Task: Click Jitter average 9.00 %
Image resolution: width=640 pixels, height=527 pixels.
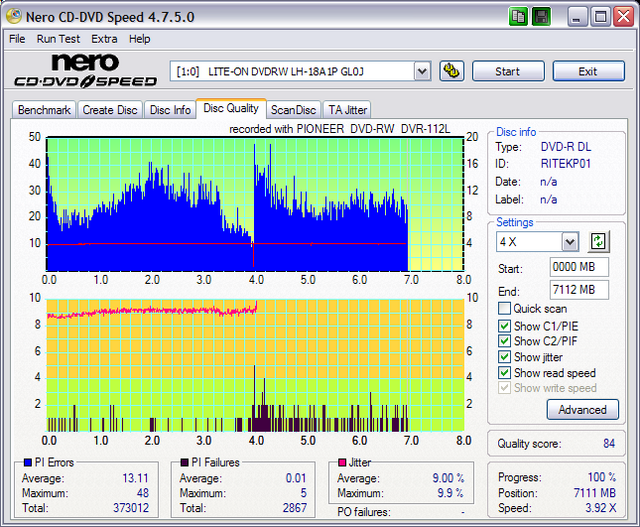Action: (x=448, y=478)
